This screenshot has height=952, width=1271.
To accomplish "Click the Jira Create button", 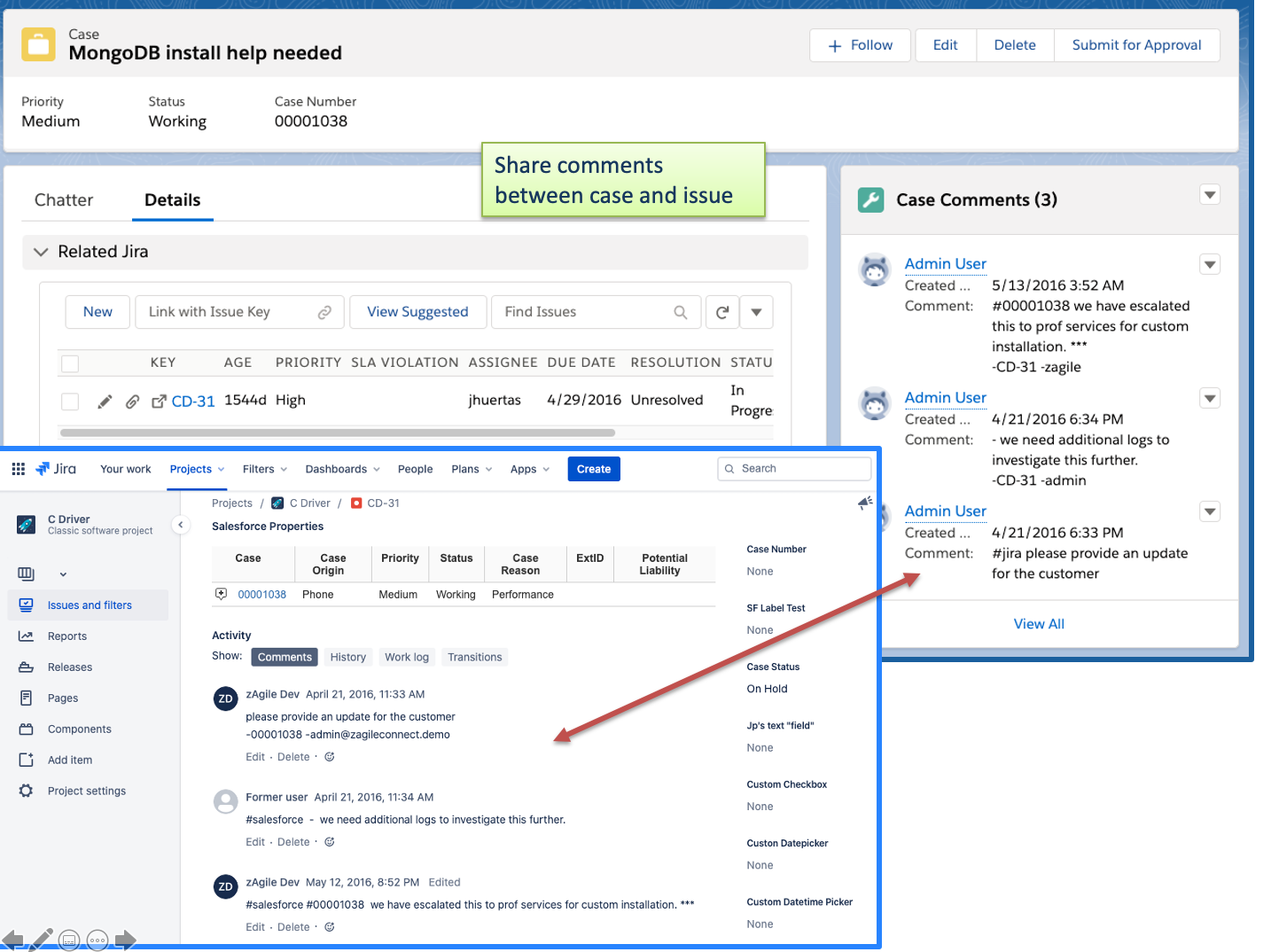I will tap(594, 469).
